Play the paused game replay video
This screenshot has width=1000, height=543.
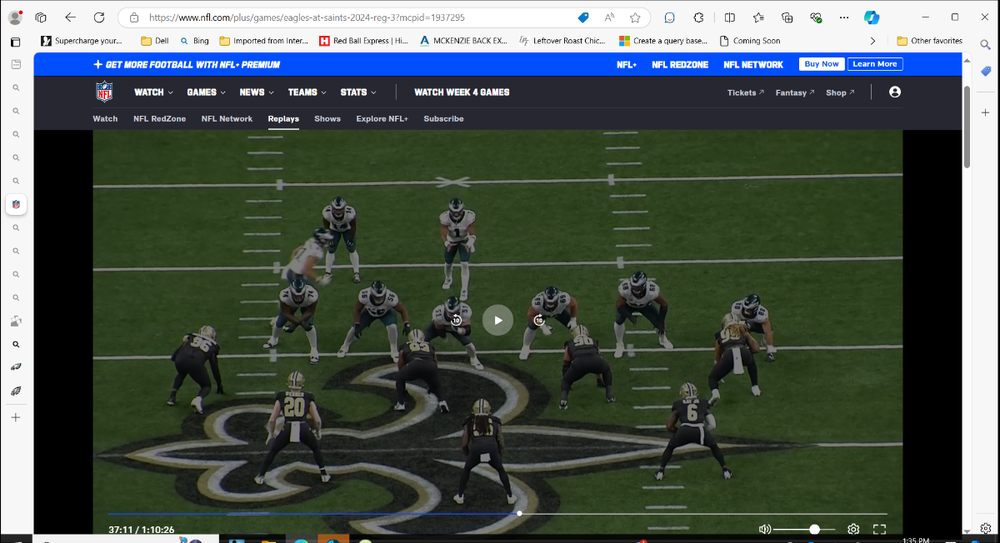[498, 320]
